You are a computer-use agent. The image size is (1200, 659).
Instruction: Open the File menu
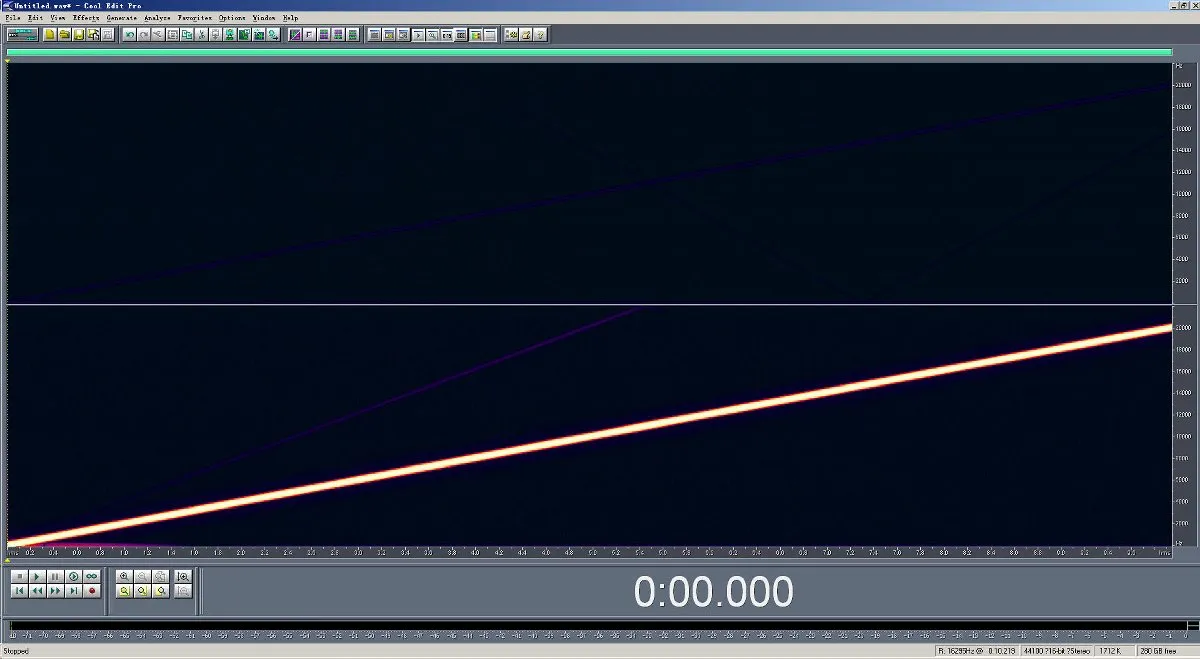[11, 18]
